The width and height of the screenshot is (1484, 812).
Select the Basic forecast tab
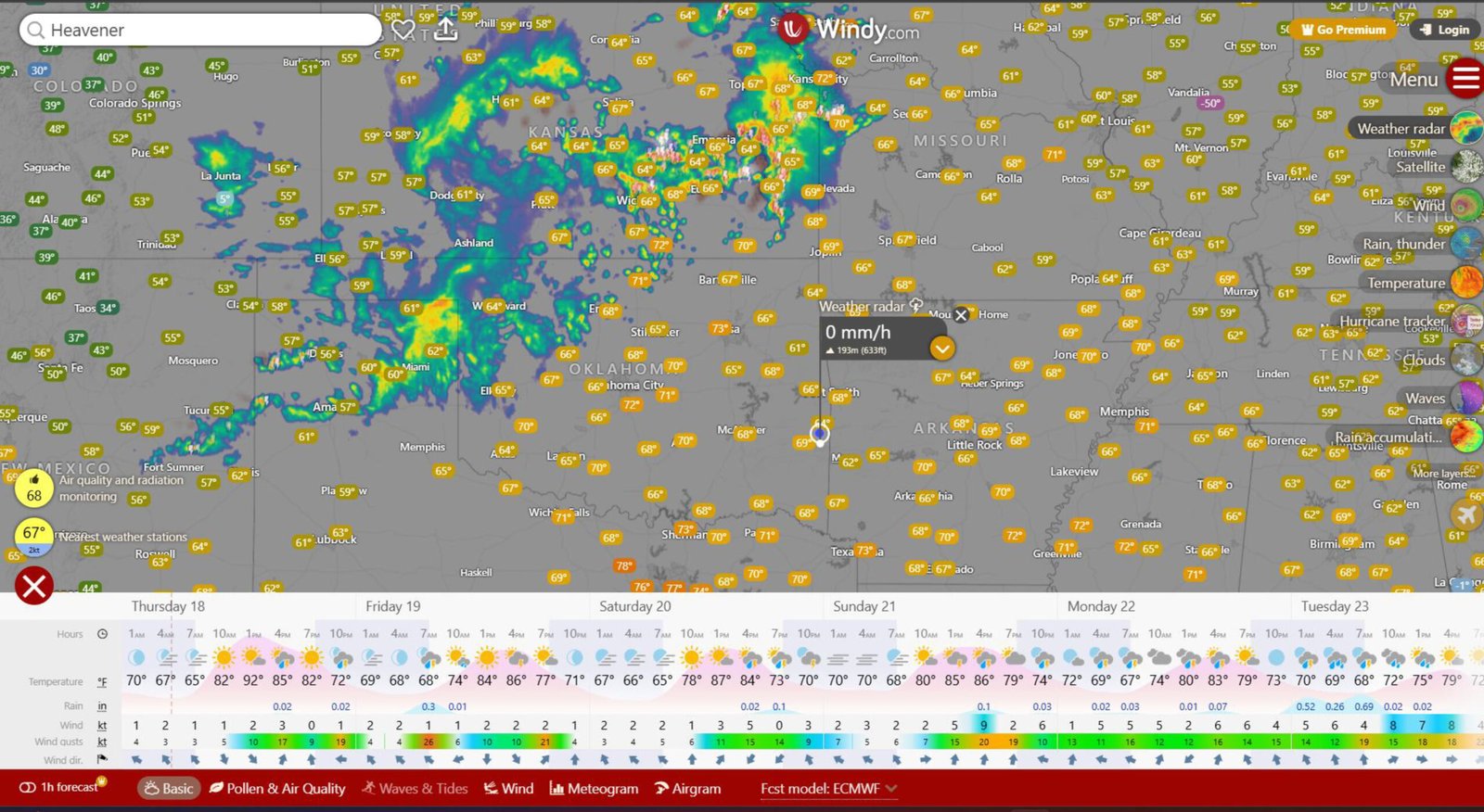coord(169,788)
